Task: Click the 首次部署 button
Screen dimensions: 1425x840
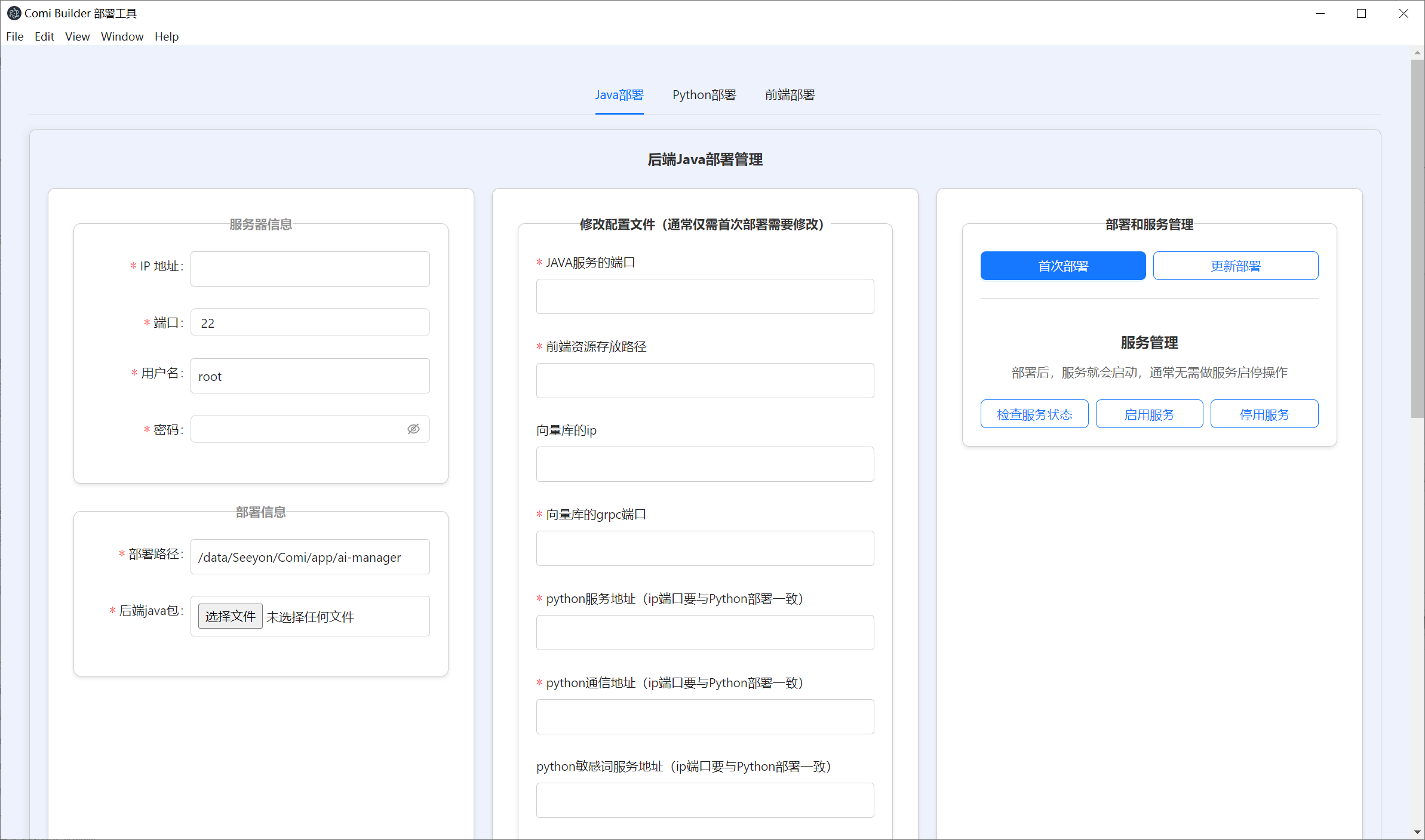Action: [x=1062, y=266]
